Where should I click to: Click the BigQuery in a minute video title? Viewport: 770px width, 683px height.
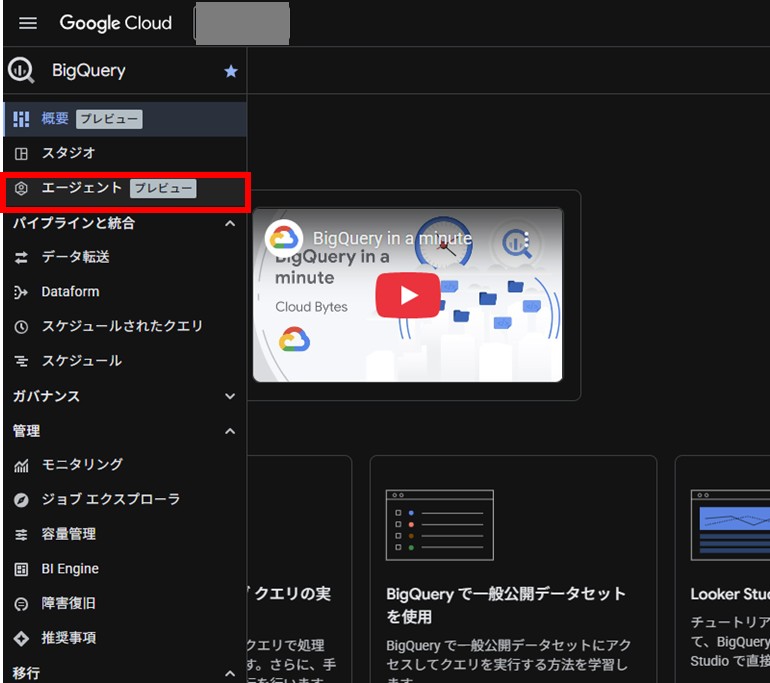coord(392,239)
